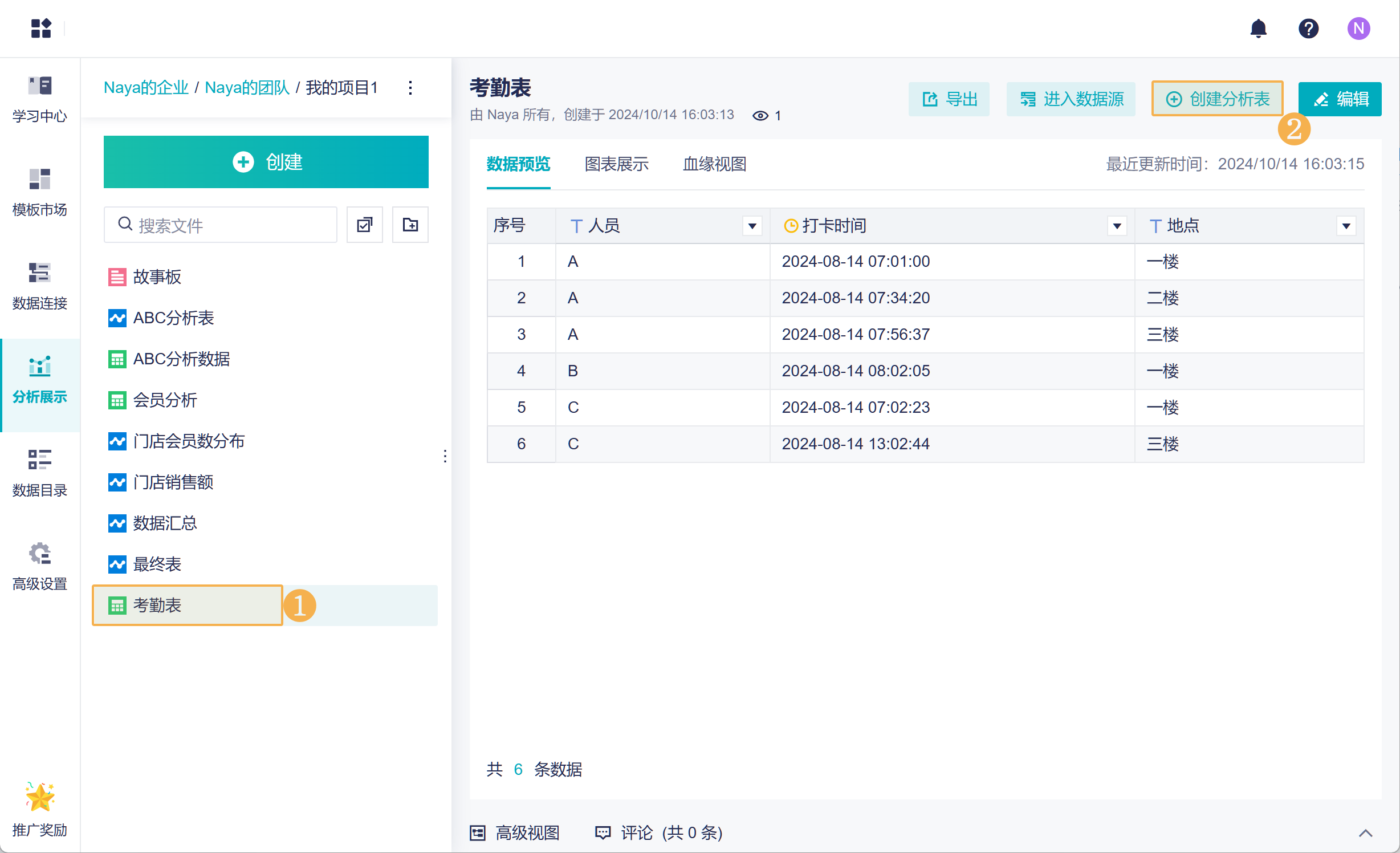Open 高级视图 toggle at bottom
This screenshot has height=853, width=1400.
pyautogui.click(x=515, y=832)
